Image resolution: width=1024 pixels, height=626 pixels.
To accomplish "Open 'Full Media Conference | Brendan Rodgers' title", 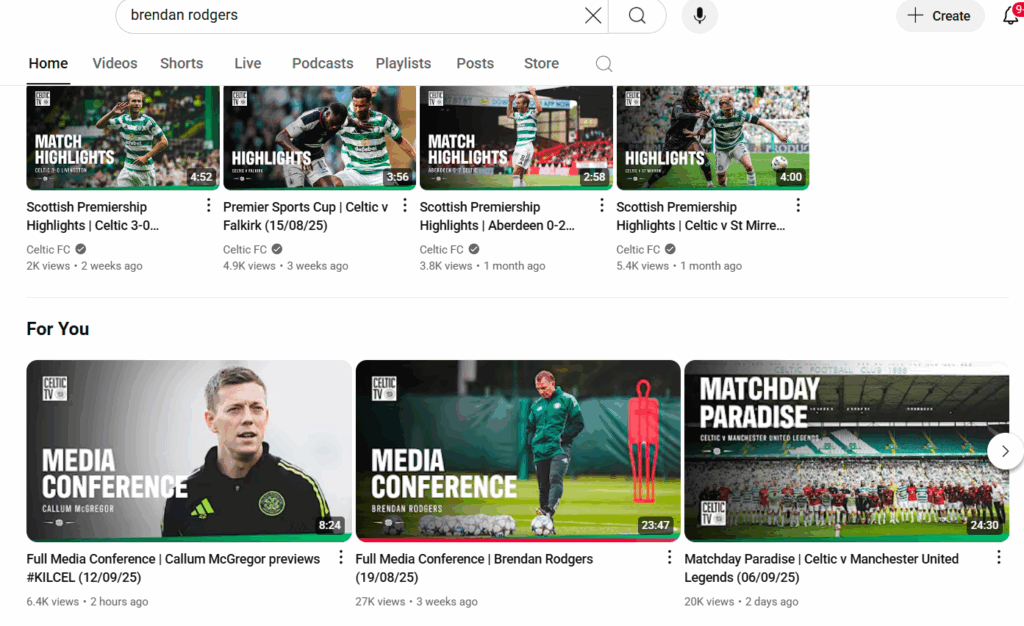I will pyautogui.click(x=474, y=568).
